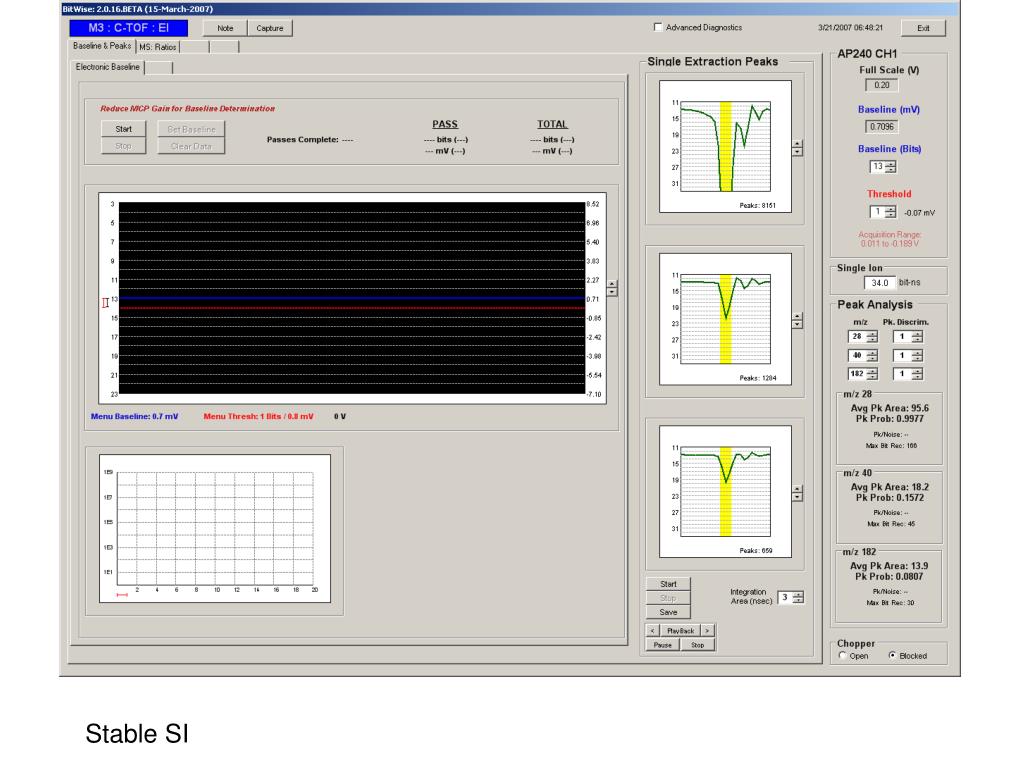Click the Single Ion bit-ns field
This screenshot has width=1024, height=768.
point(880,283)
